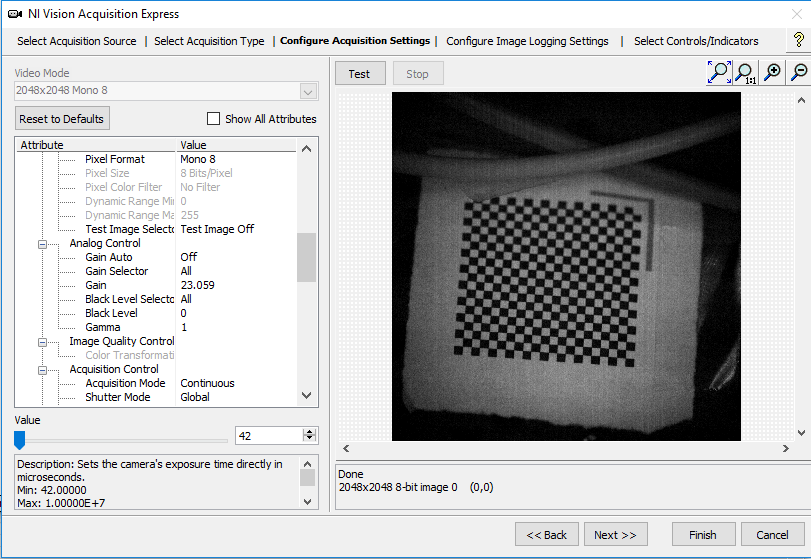Collapse the Acquisition Control tree node
The width and height of the screenshot is (811, 559).
[42, 370]
